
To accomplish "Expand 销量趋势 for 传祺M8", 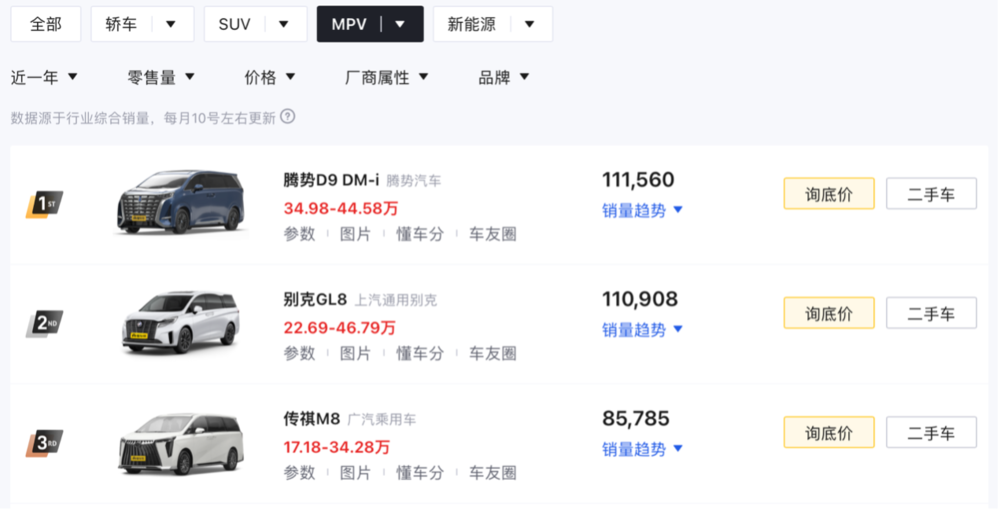I will pyautogui.click(x=642, y=449).
